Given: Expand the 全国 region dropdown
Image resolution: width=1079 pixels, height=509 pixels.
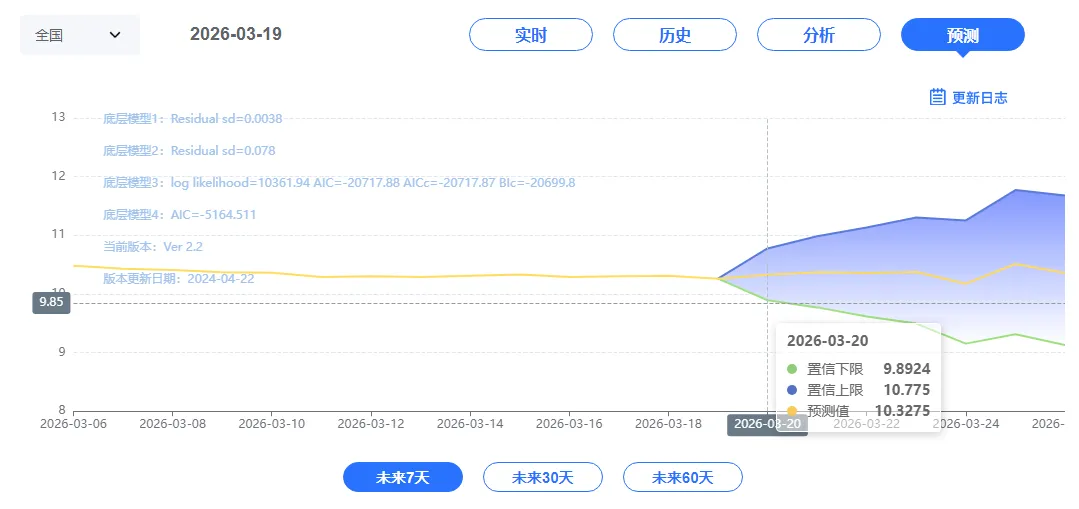Looking at the screenshot, I should click(80, 34).
